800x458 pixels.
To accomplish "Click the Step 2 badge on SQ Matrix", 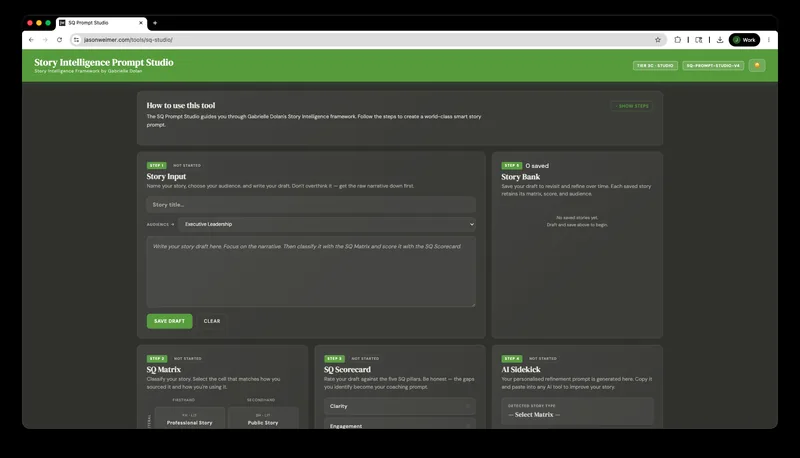I will [x=157, y=359].
